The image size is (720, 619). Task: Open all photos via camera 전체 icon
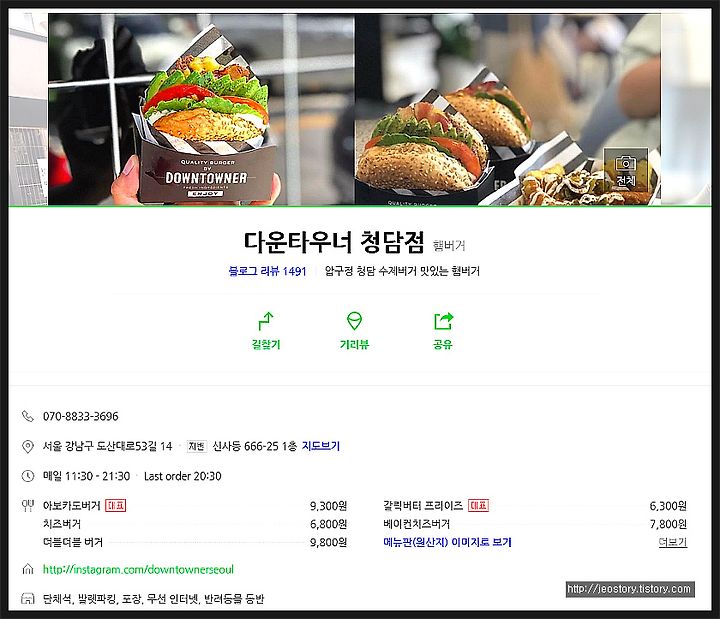625,170
